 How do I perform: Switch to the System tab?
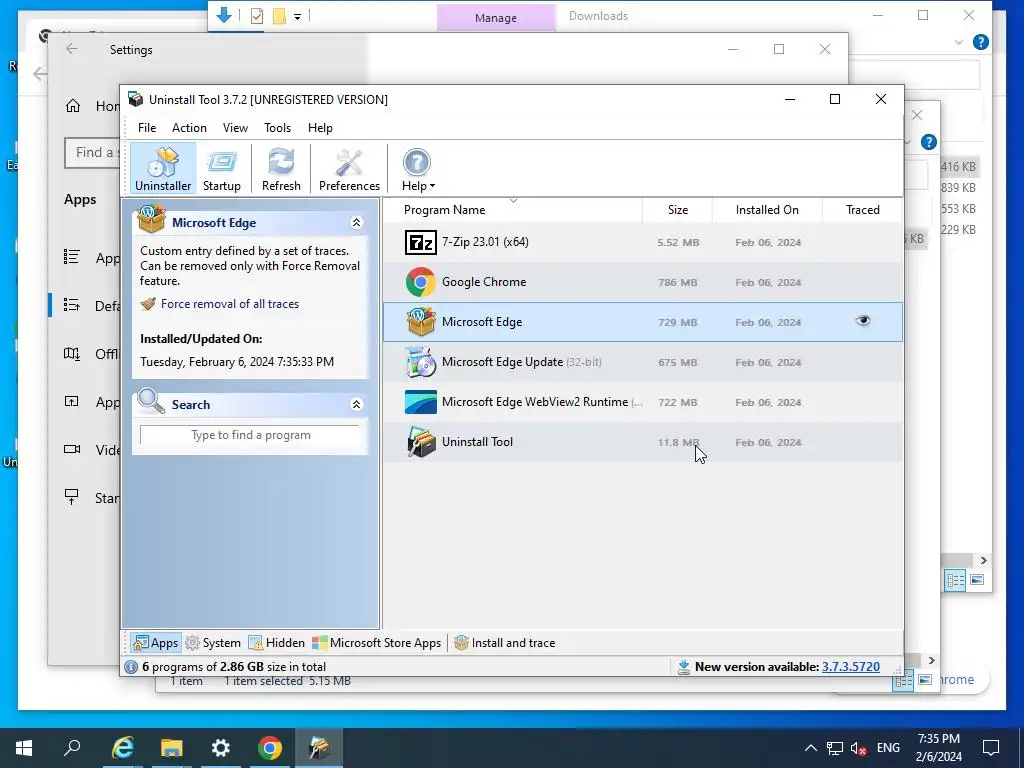213,643
